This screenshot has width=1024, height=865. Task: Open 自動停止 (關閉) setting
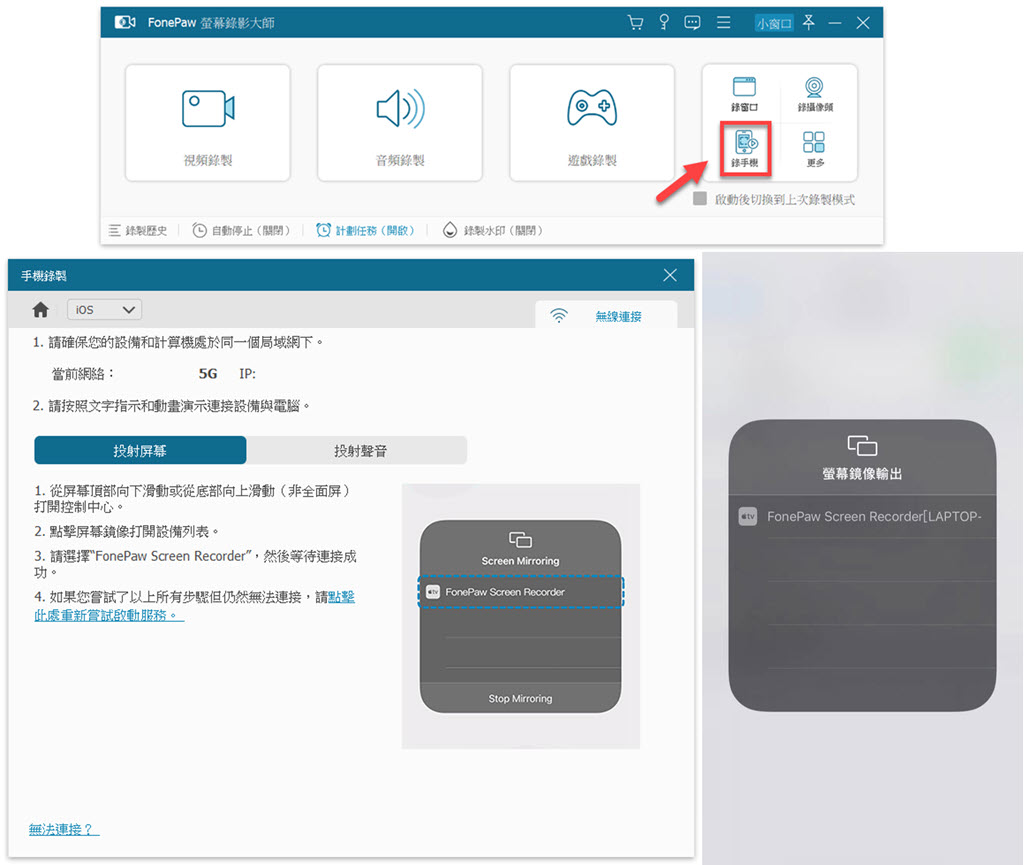[241, 230]
